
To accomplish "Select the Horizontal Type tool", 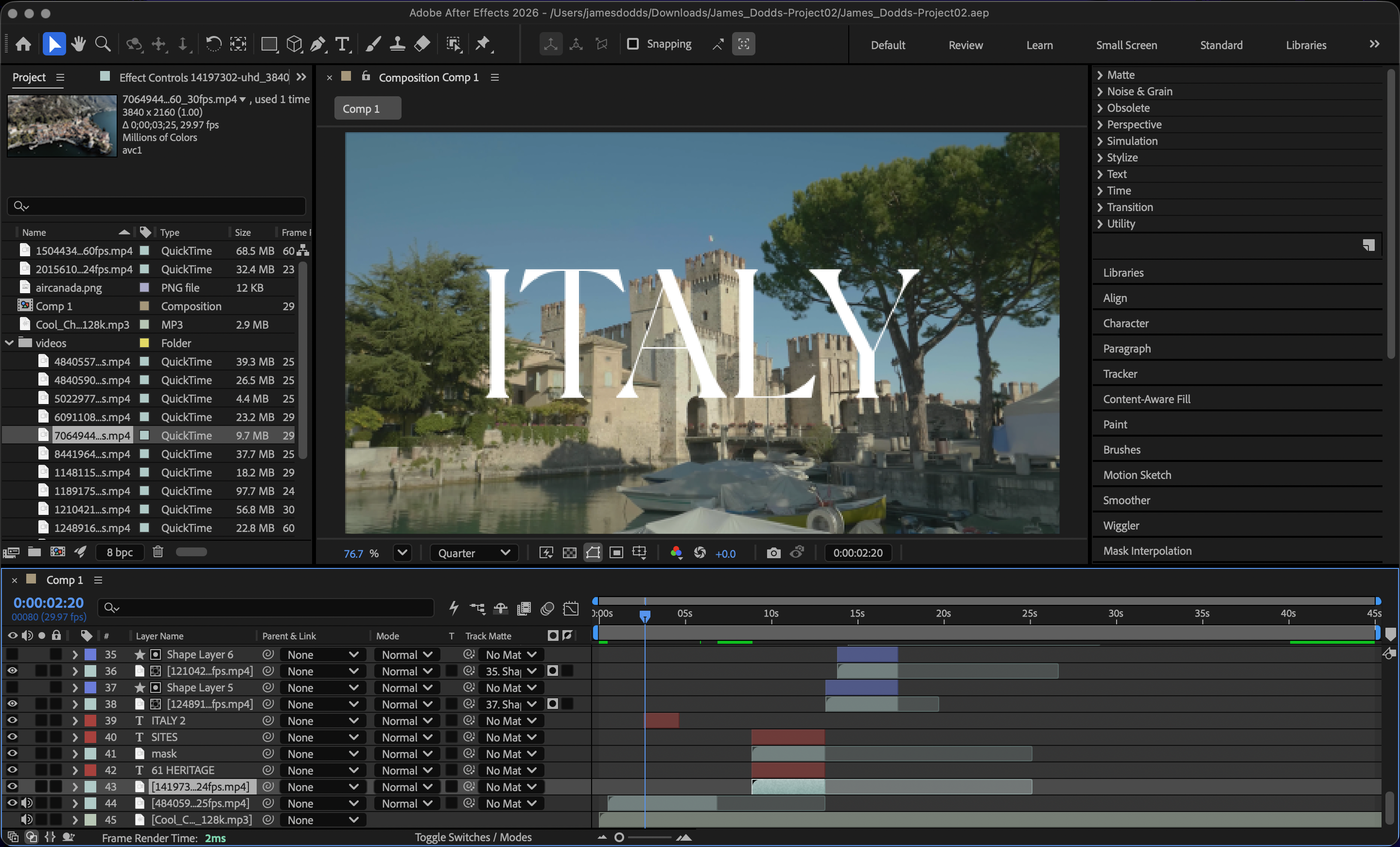I will 343,44.
